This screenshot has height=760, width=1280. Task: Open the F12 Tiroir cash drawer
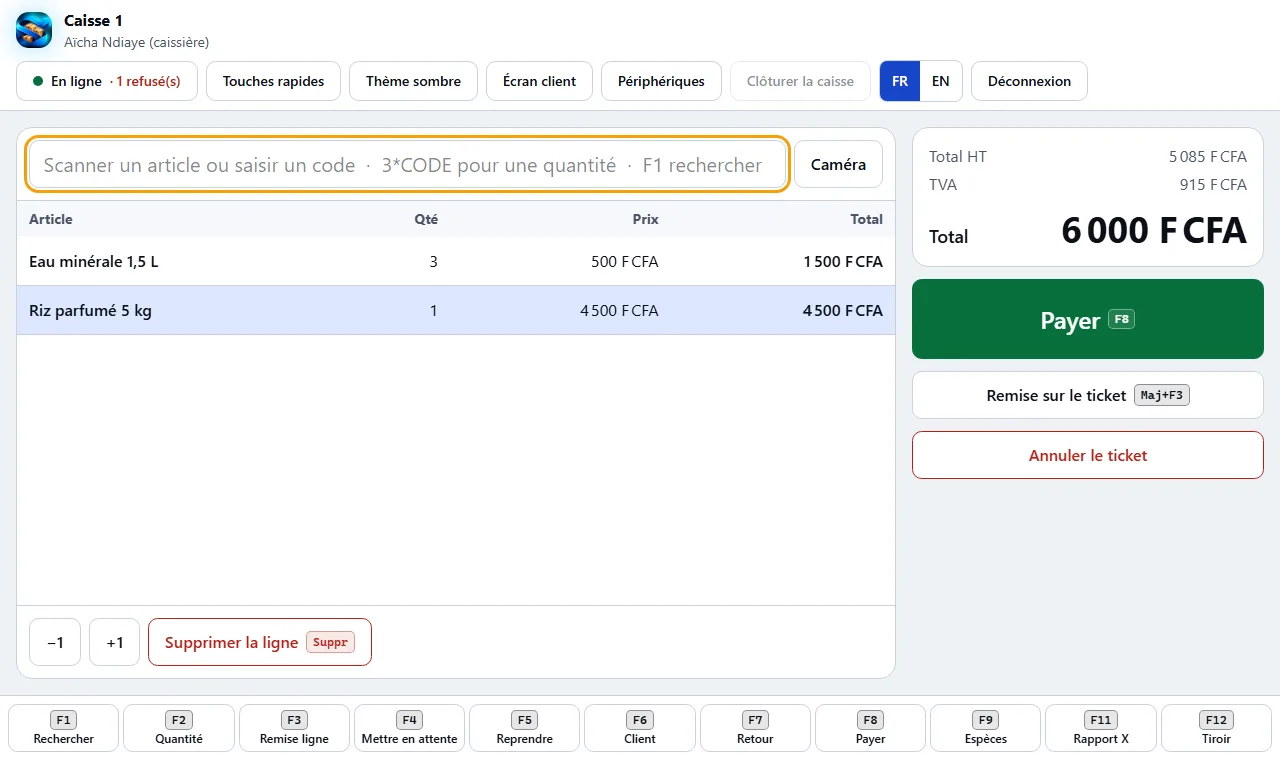click(1216, 728)
